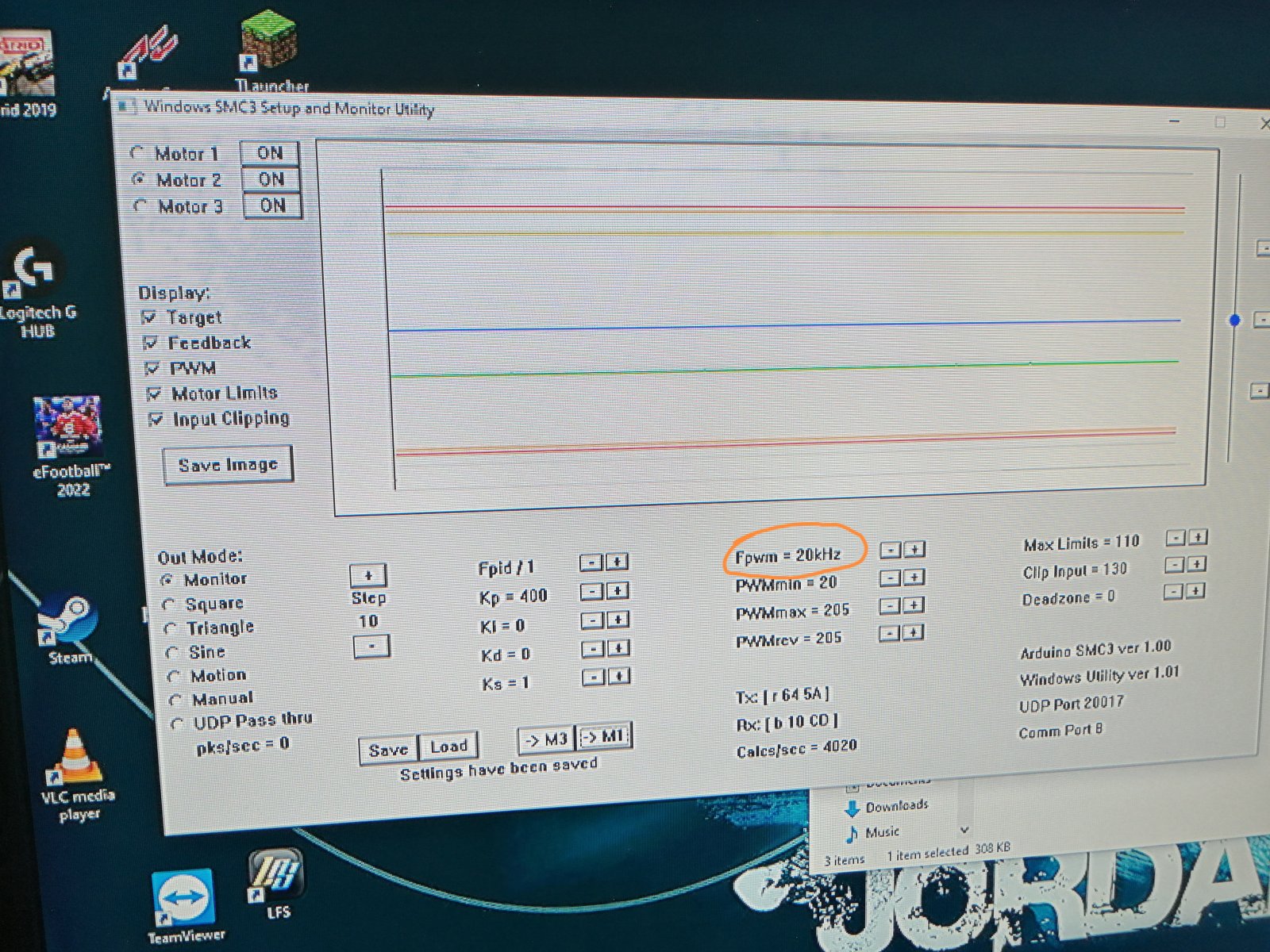
Task: Click the blue vertical slider handle
Action: (x=1234, y=321)
